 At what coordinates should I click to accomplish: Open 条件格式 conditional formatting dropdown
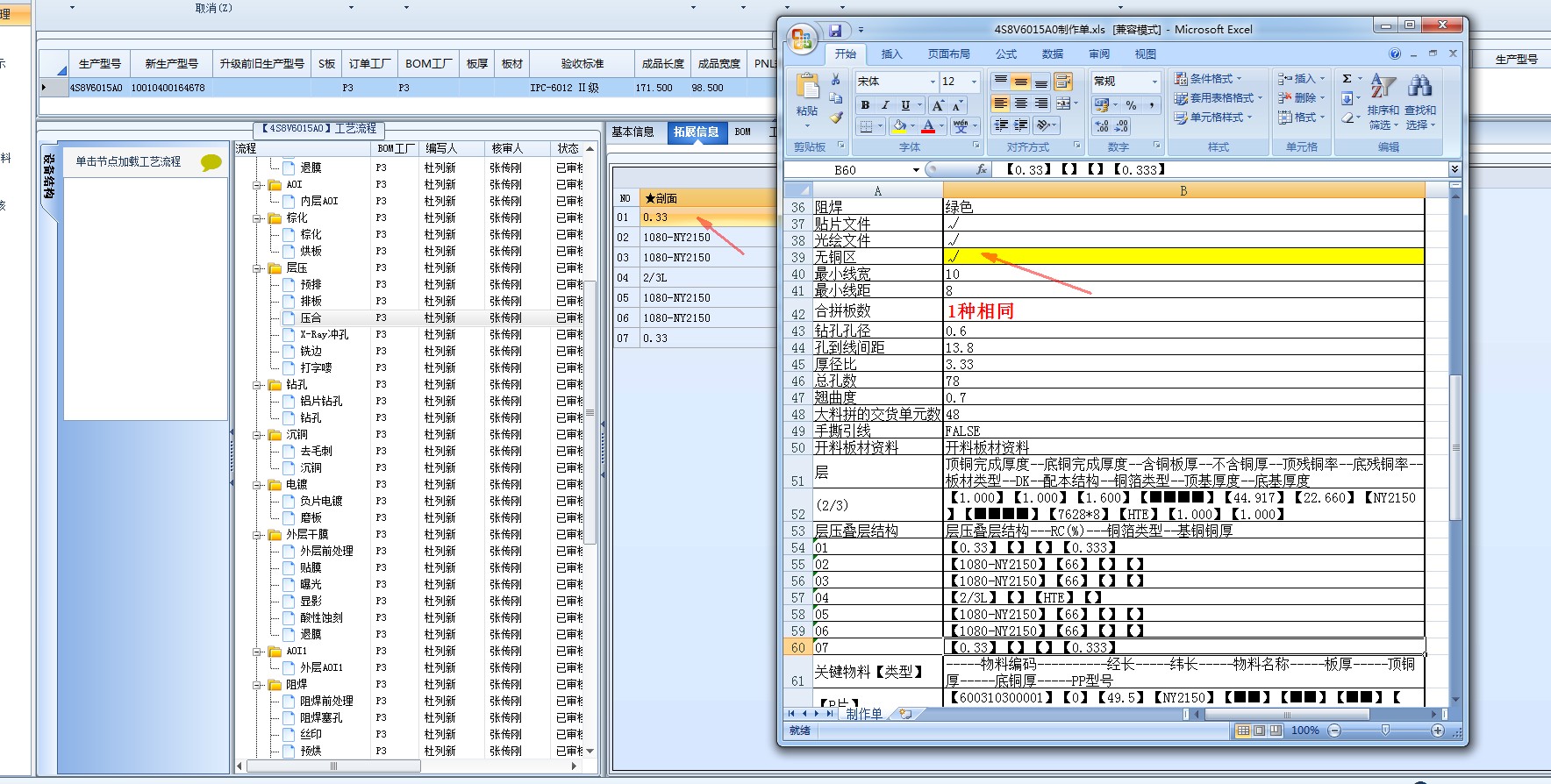(1207, 79)
